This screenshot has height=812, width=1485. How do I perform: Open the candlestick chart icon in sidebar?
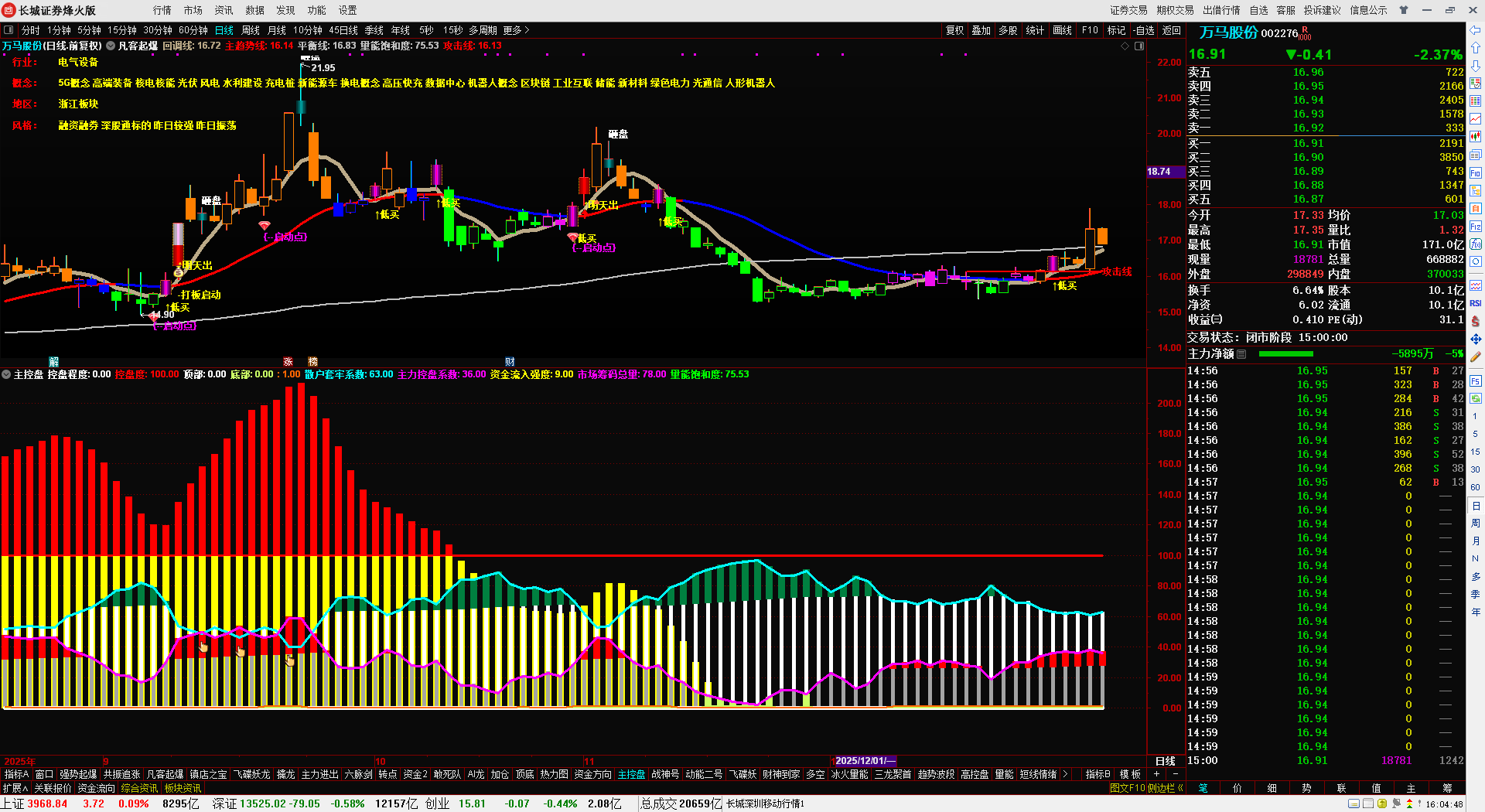point(1475,137)
